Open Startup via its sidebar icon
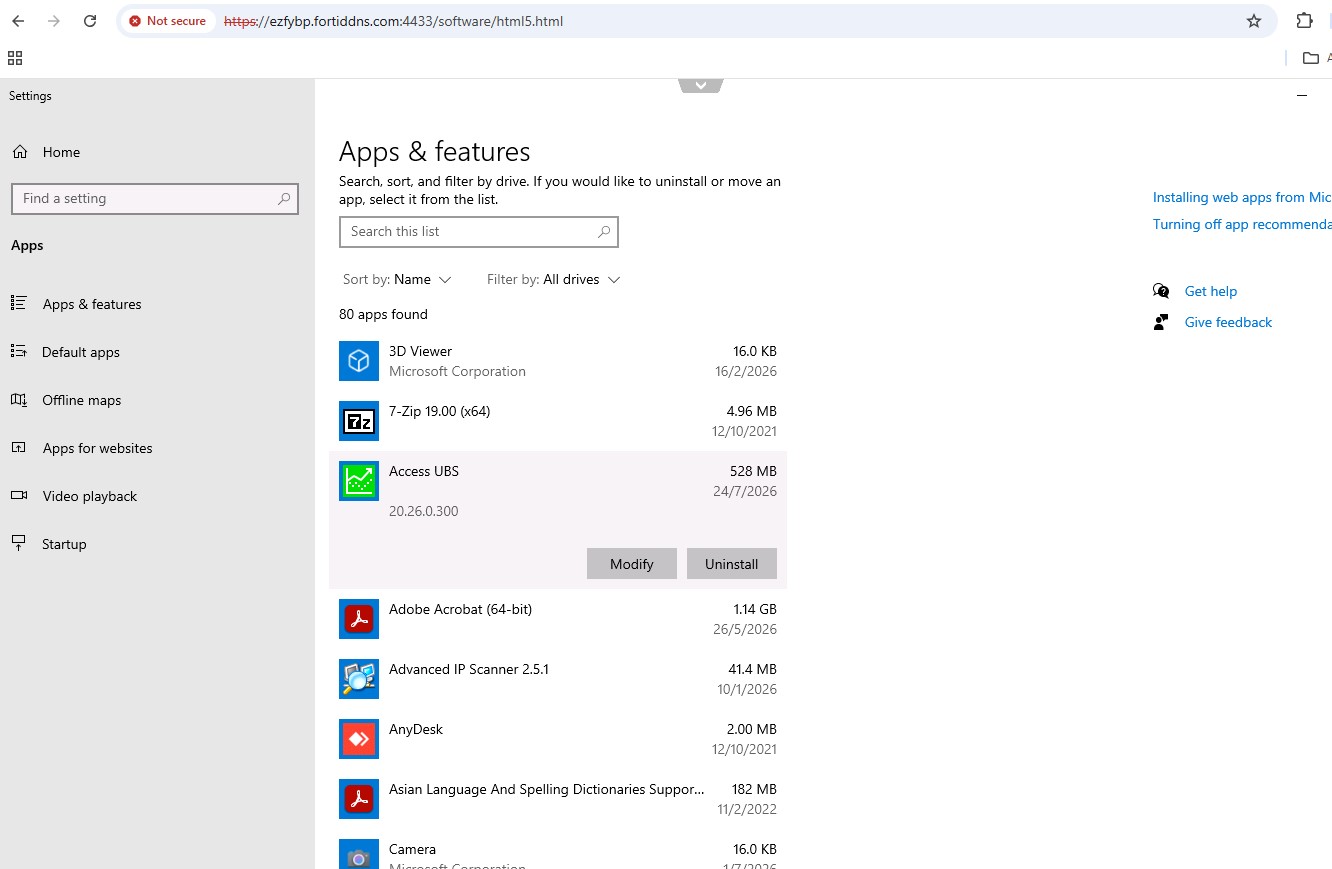1332x869 pixels. click(x=19, y=544)
